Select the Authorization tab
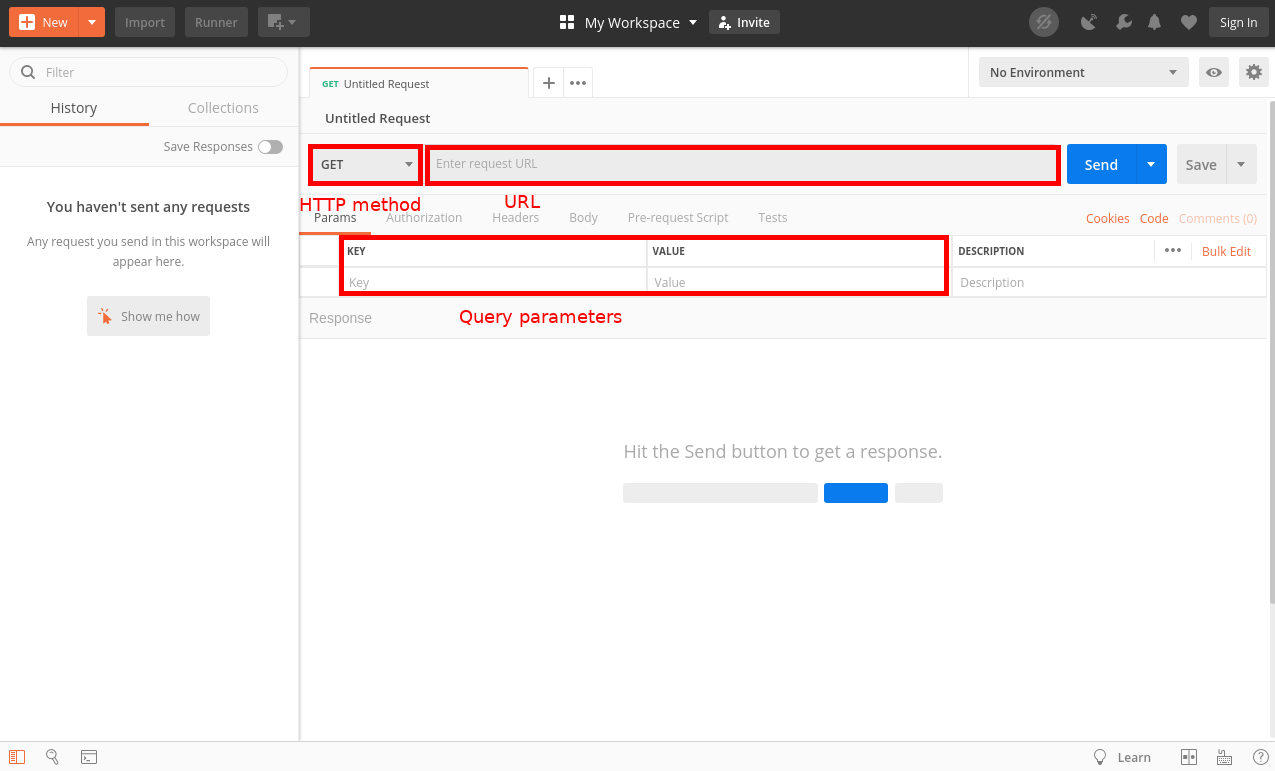Viewport: 1275px width, 771px height. pyautogui.click(x=424, y=217)
